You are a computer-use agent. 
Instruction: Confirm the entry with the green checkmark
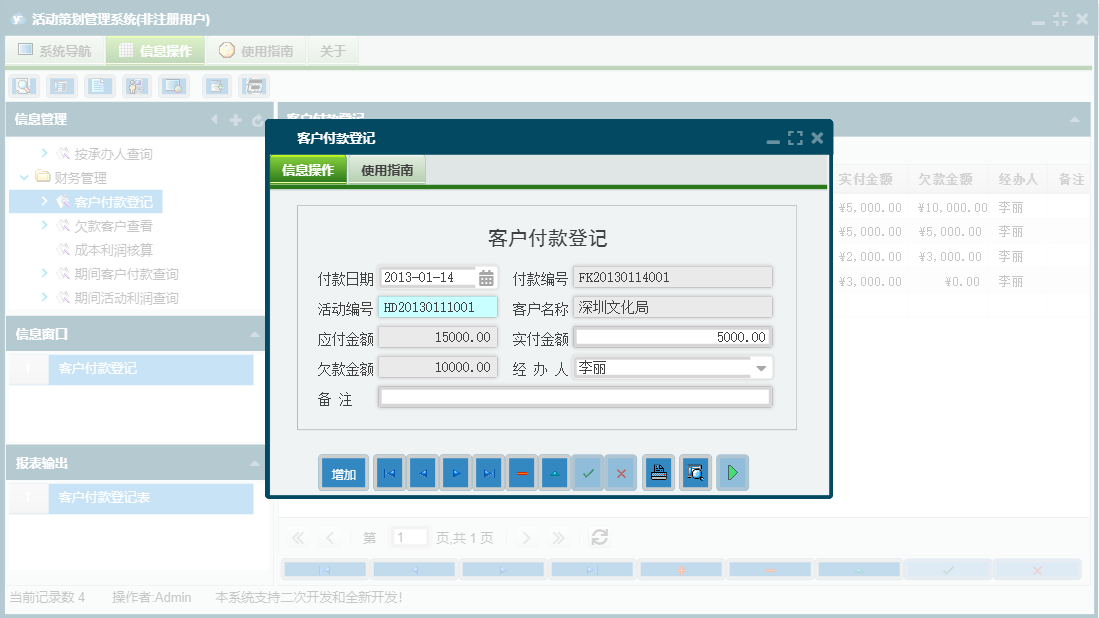click(x=588, y=472)
